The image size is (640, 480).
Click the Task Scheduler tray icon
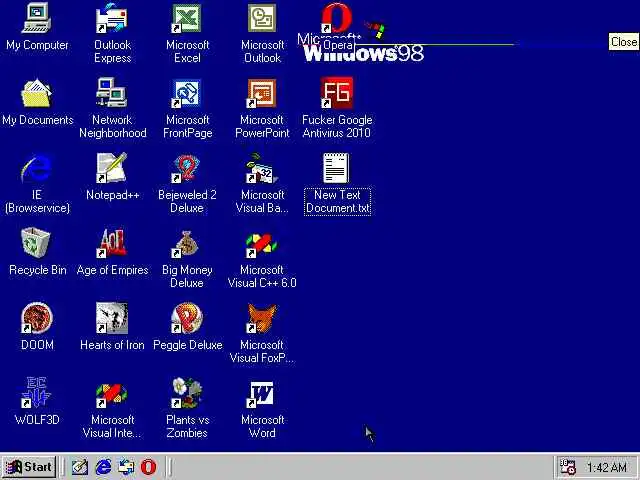(x=567, y=467)
